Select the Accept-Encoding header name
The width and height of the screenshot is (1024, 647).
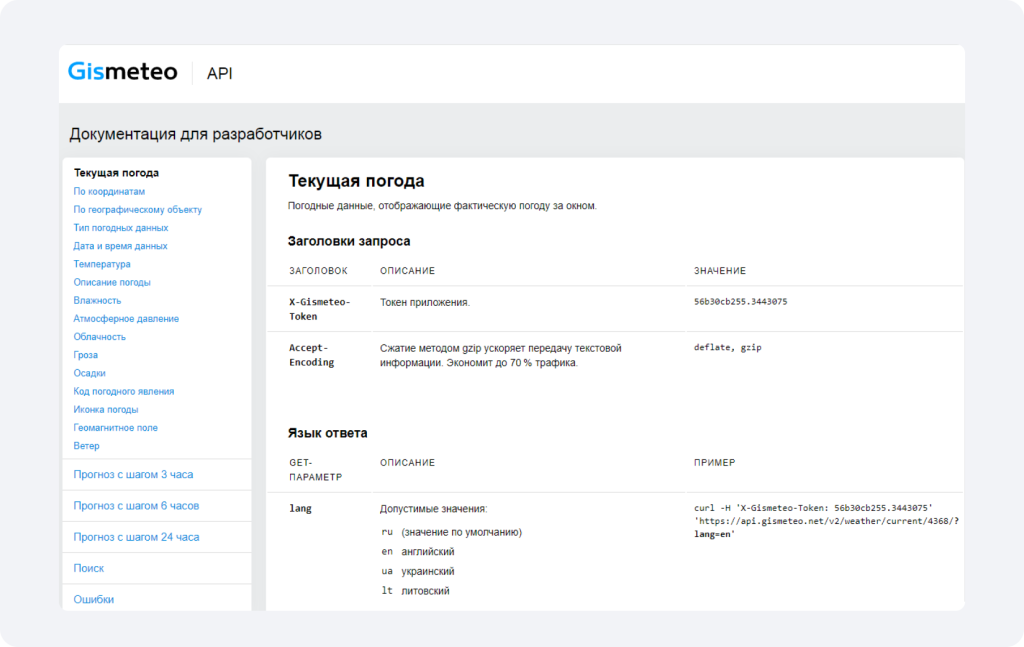click(312, 355)
